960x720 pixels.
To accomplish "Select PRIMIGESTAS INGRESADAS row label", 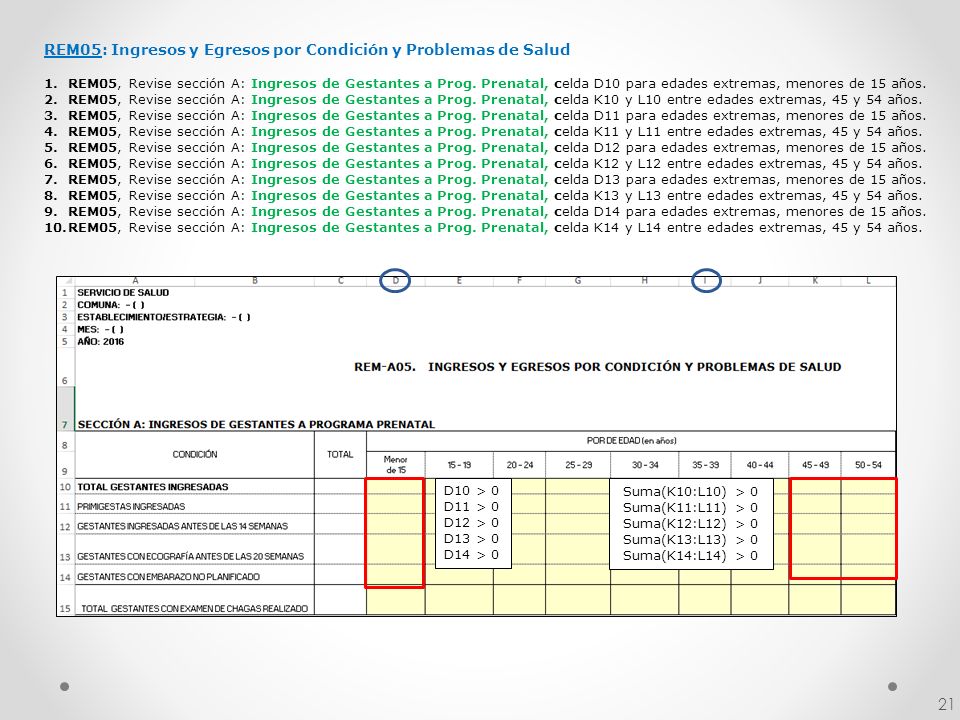I will pyautogui.click(x=130, y=506).
